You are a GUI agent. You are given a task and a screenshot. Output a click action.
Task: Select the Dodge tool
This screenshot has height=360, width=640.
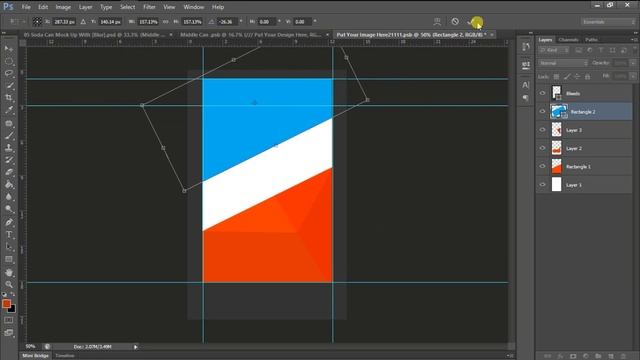9,209
